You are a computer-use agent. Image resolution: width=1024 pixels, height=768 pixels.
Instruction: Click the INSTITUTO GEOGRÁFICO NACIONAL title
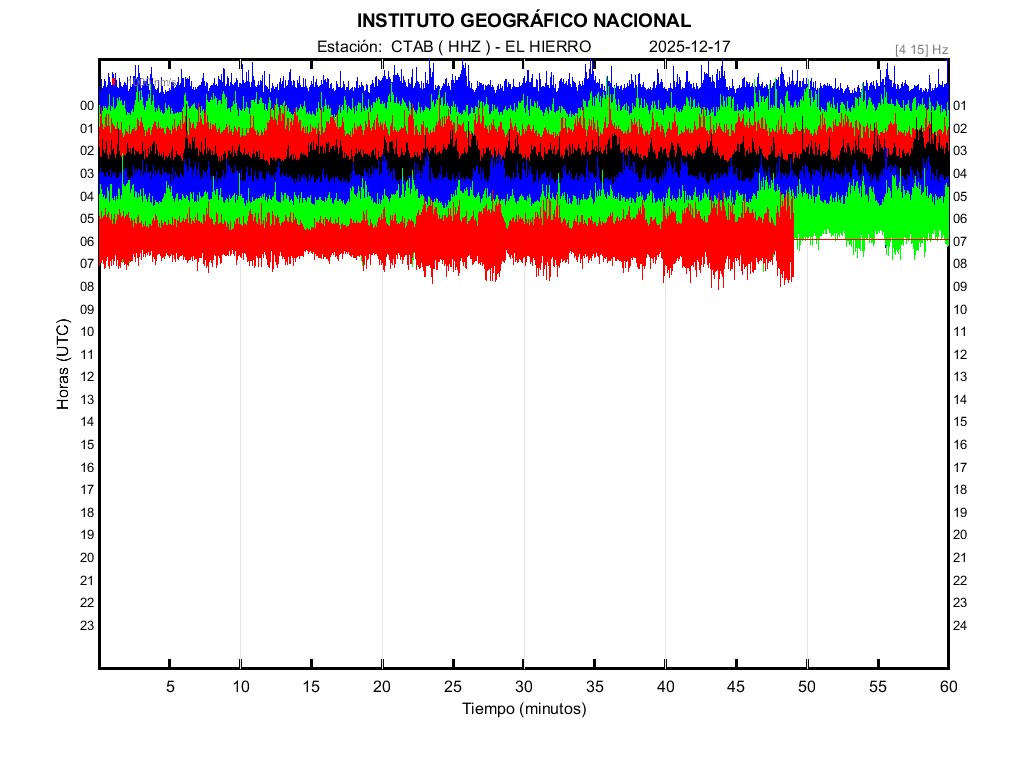tap(523, 20)
